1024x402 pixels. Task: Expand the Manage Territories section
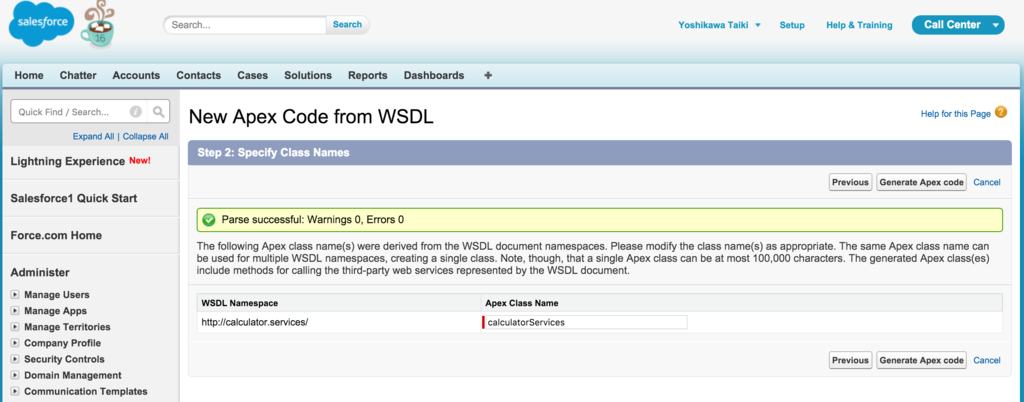click(x=15, y=327)
